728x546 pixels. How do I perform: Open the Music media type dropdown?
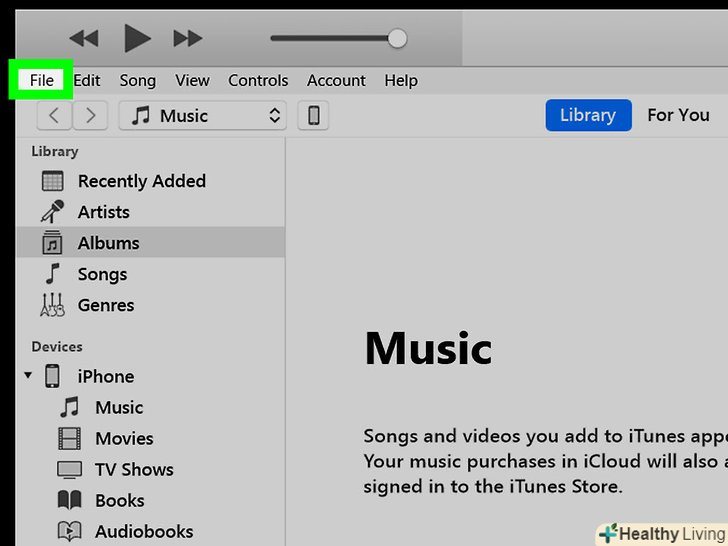(202, 115)
